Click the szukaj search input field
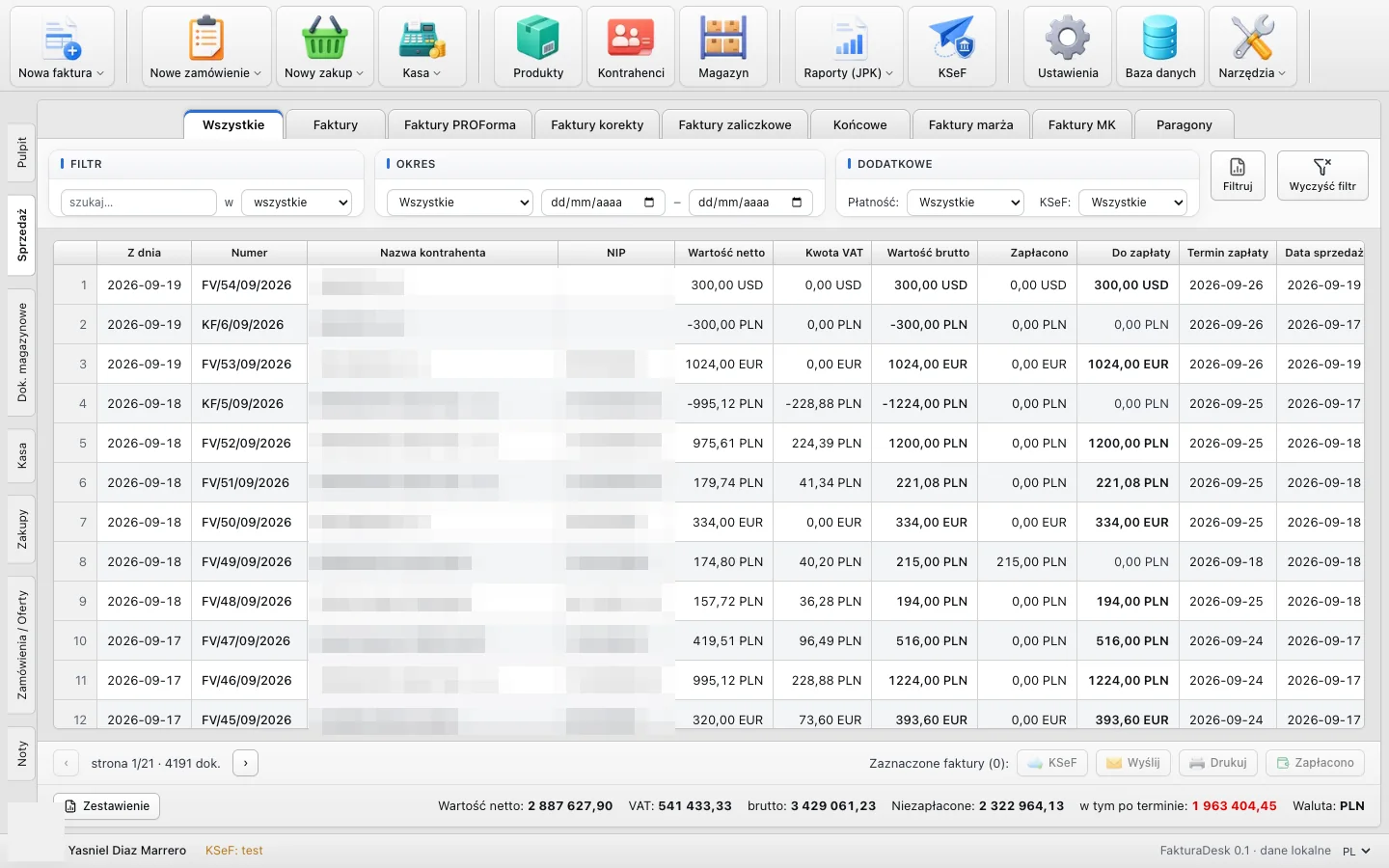 [x=139, y=203]
